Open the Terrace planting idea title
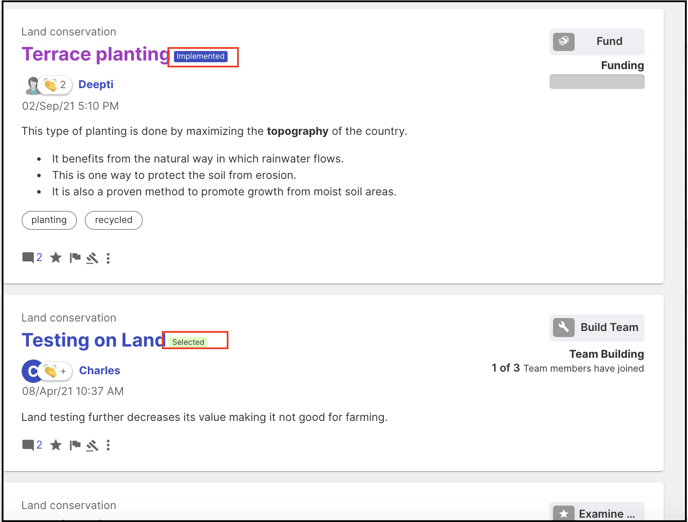The image size is (688, 522). point(96,54)
